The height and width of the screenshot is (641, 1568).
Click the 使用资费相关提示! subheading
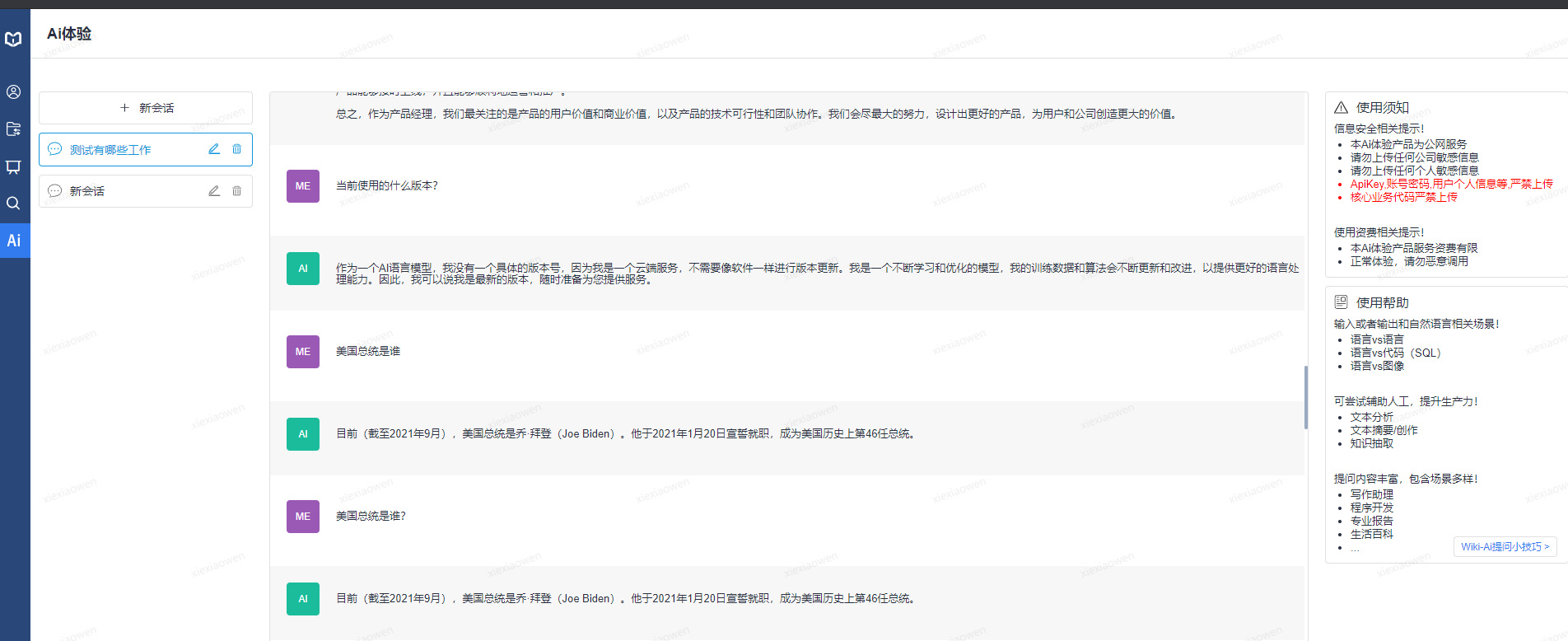tap(1379, 232)
